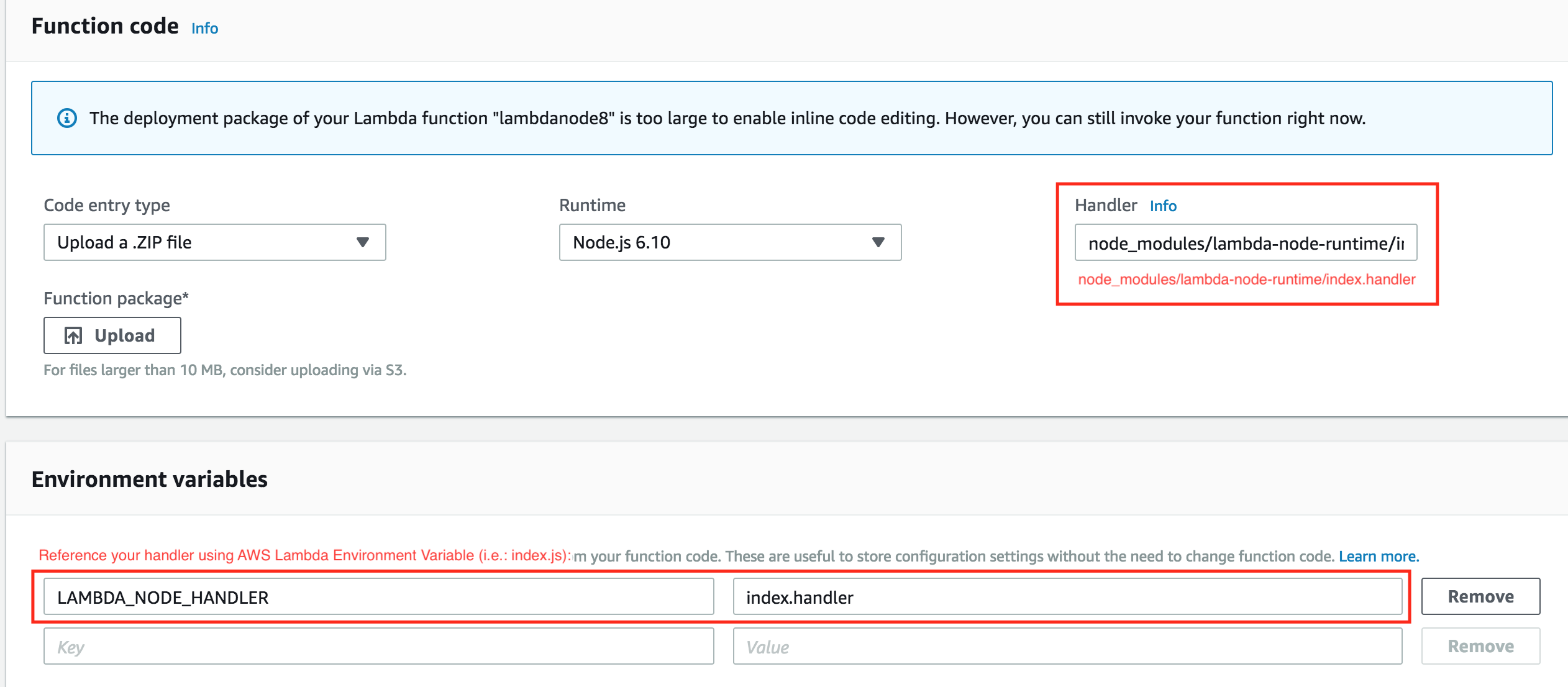Click the upload arrow icon on the Upload button
Screen dimensions: 1568x687
coord(73,336)
